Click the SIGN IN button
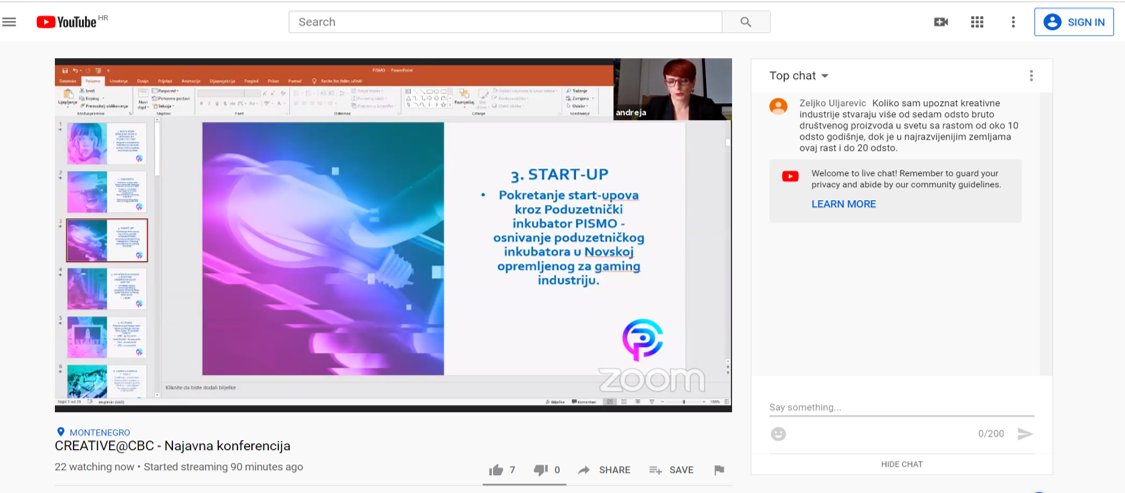The width and height of the screenshot is (1125, 493). click(1074, 22)
